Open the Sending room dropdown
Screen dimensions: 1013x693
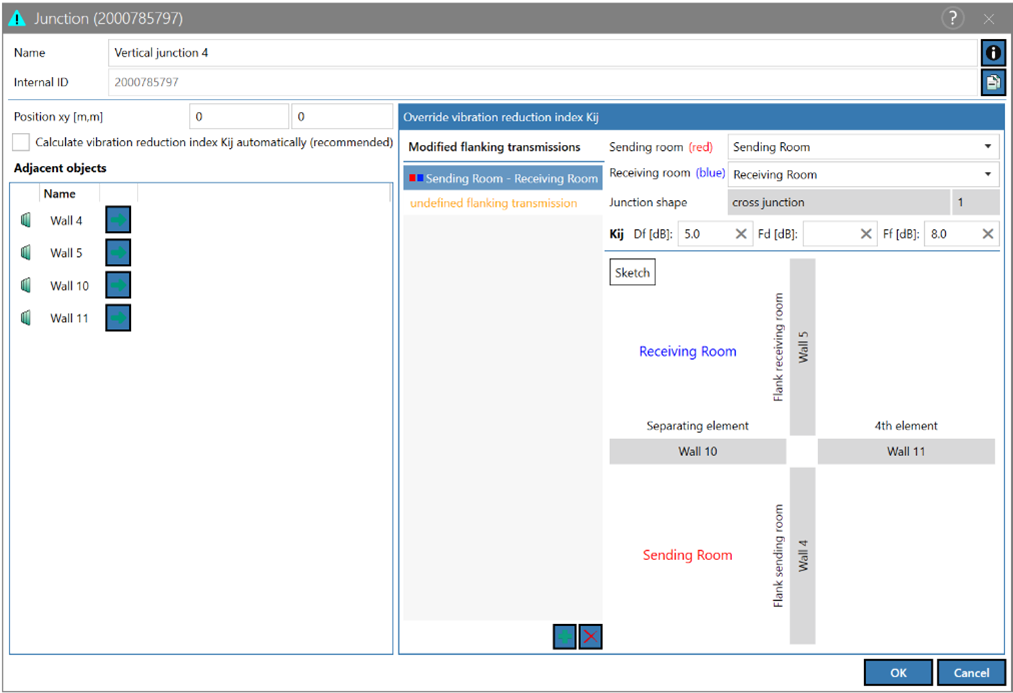[x=863, y=147]
